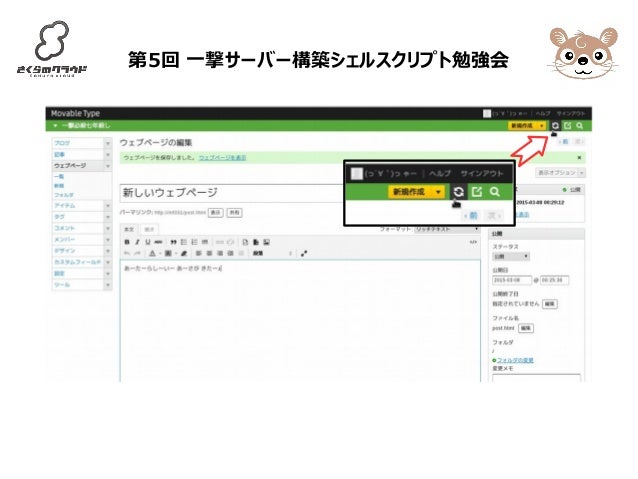
Task: Insert a horizontal rule in the editor
Action: 205,242
